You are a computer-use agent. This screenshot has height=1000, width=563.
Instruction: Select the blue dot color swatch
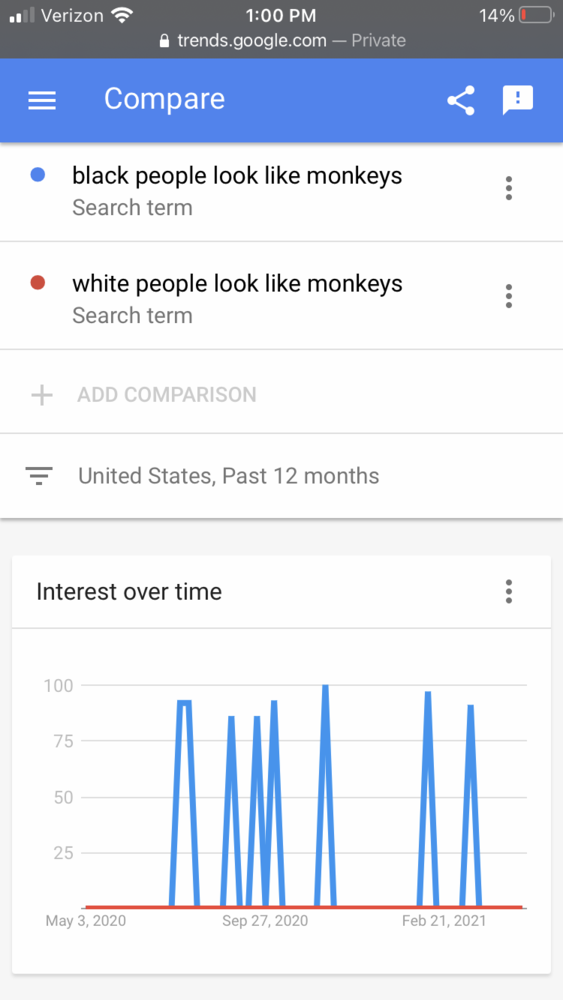point(38,175)
